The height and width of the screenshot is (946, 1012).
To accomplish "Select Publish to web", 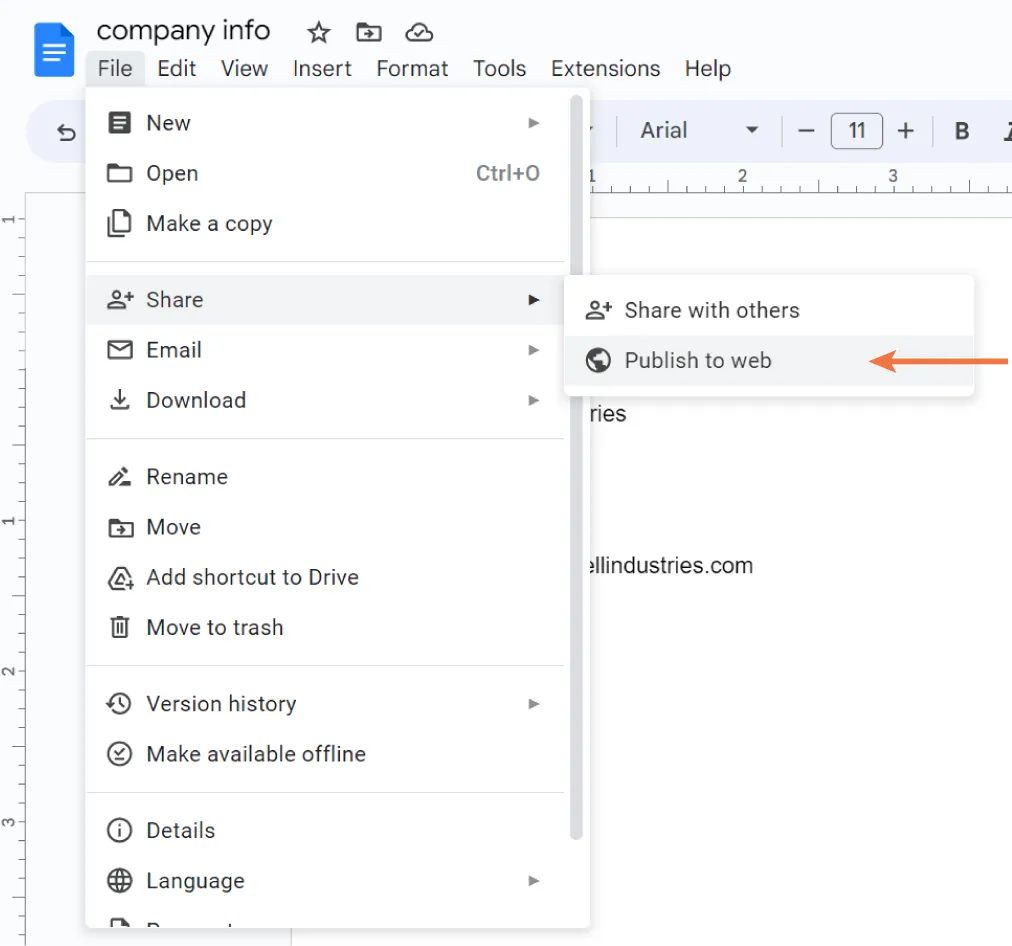I will [x=698, y=360].
